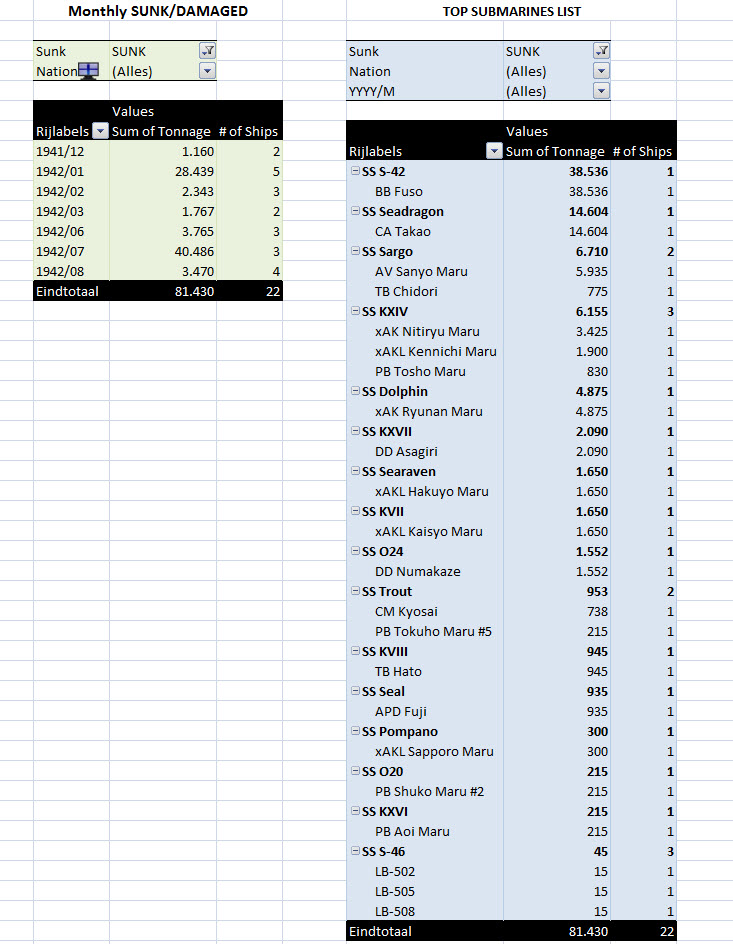Screen dimensions: 733x944
Task: Collapse the SS Seal group
Action: click(x=356, y=691)
